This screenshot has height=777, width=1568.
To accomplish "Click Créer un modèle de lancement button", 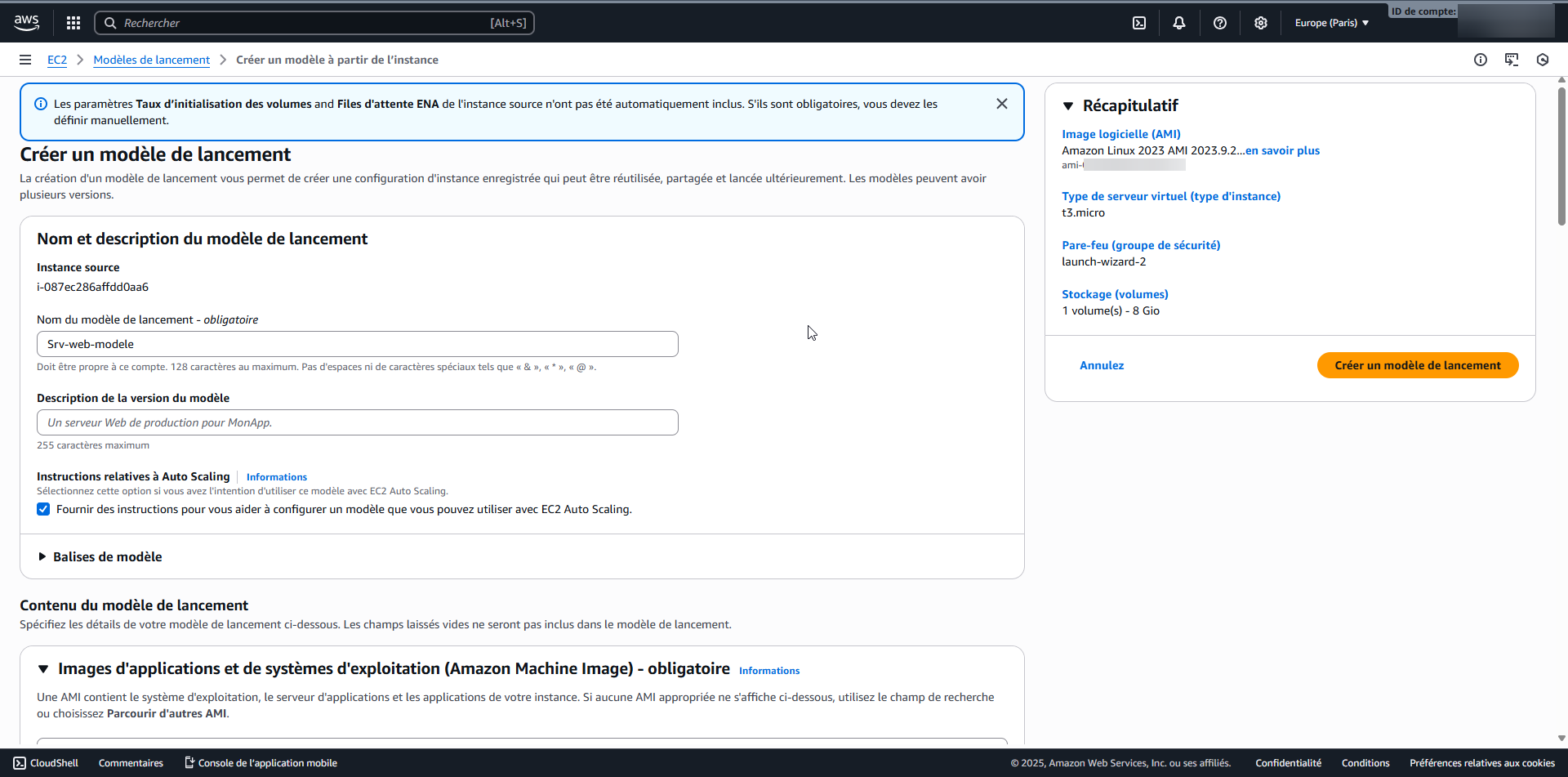I will 1417,365.
